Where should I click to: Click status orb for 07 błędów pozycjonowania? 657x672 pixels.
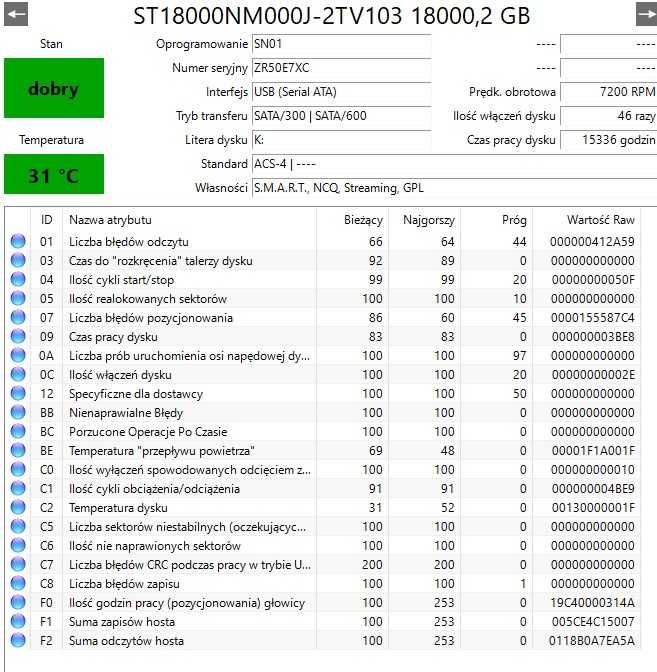18,317
